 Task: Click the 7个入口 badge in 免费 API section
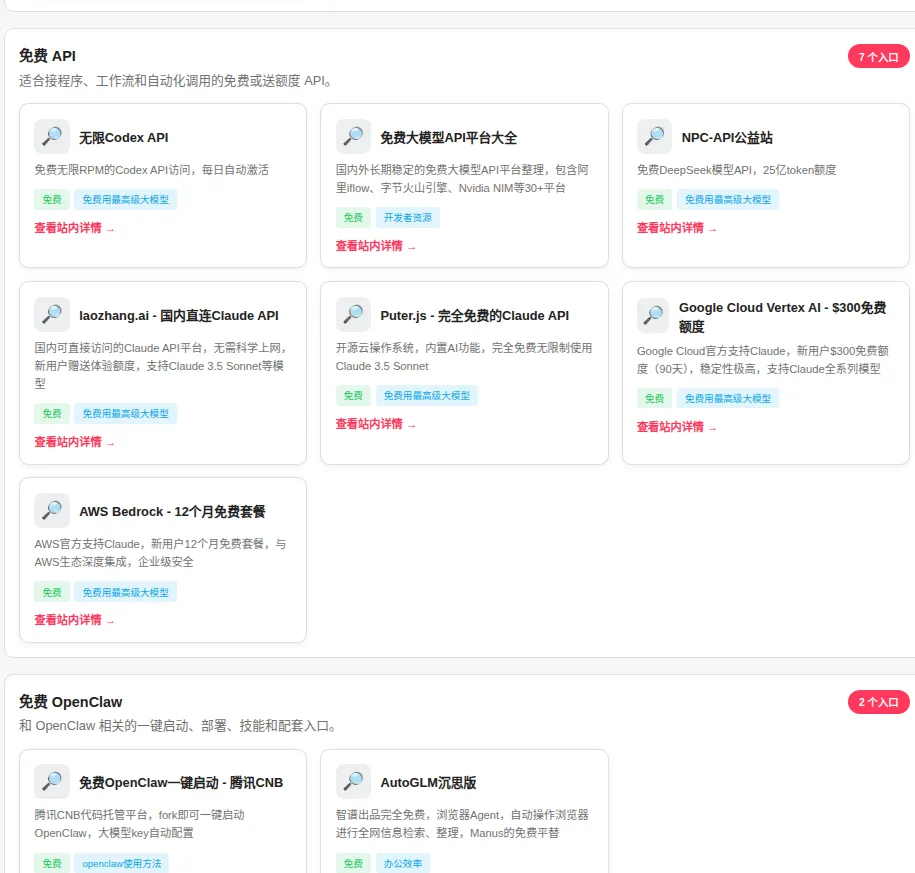(x=878, y=57)
